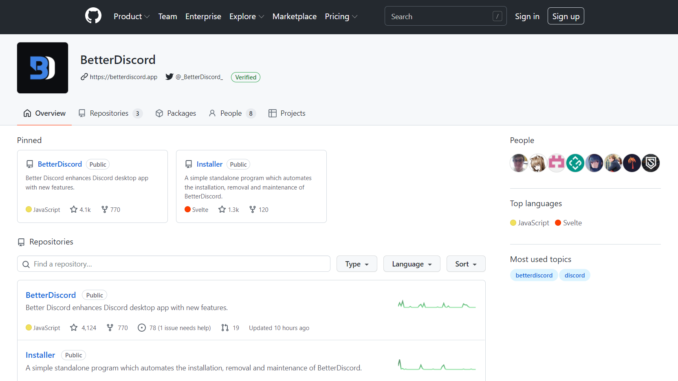The height and width of the screenshot is (381, 678).
Task: Click star count 4.1k on pinned BetterDiscord
Action: click(80, 210)
